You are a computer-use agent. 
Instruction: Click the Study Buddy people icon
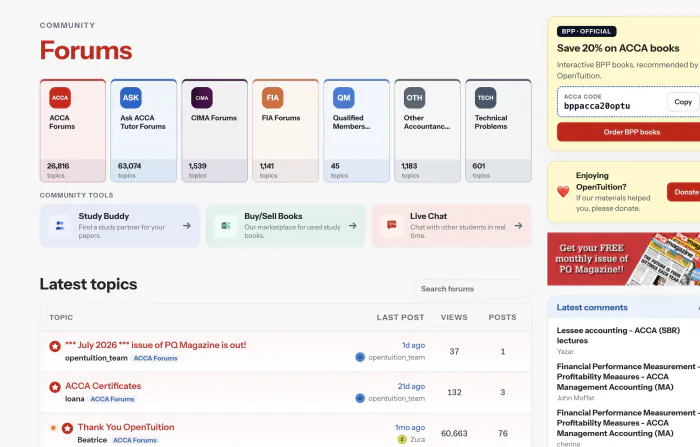coord(60,226)
